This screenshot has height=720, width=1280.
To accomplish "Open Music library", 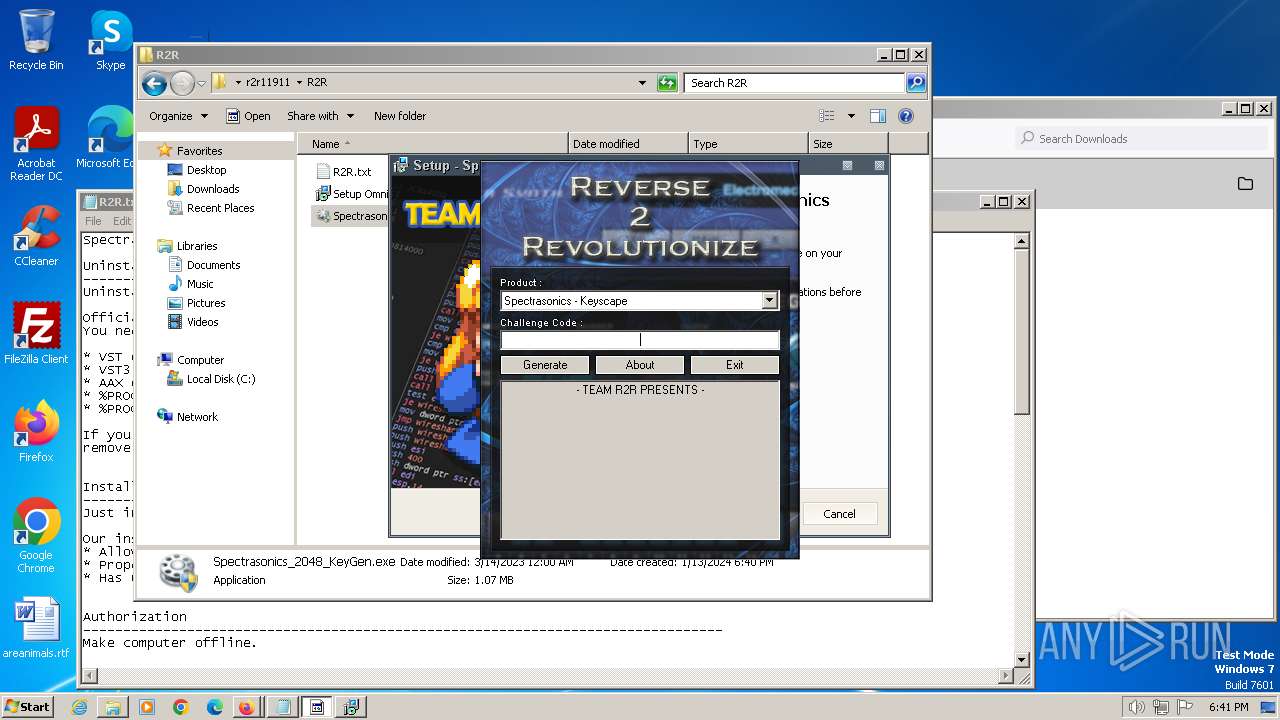I will (x=200, y=284).
